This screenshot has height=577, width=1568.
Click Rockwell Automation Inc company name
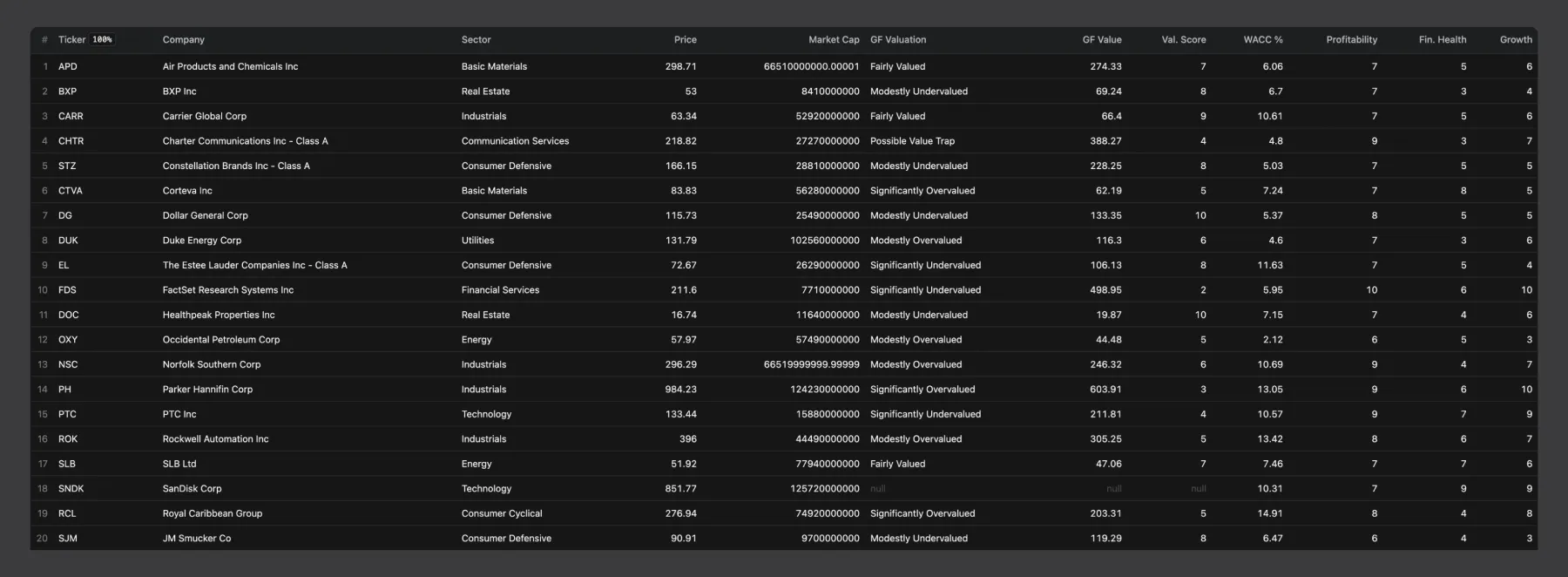click(216, 439)
